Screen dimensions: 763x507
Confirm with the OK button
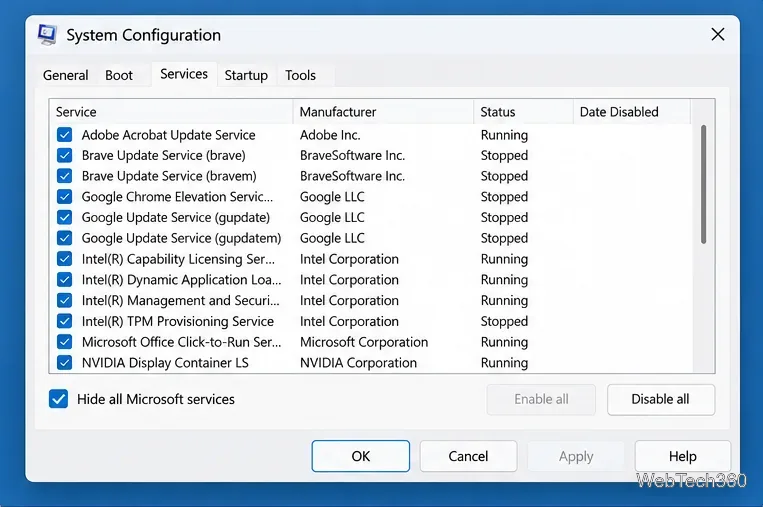click(x=361, y=456)
